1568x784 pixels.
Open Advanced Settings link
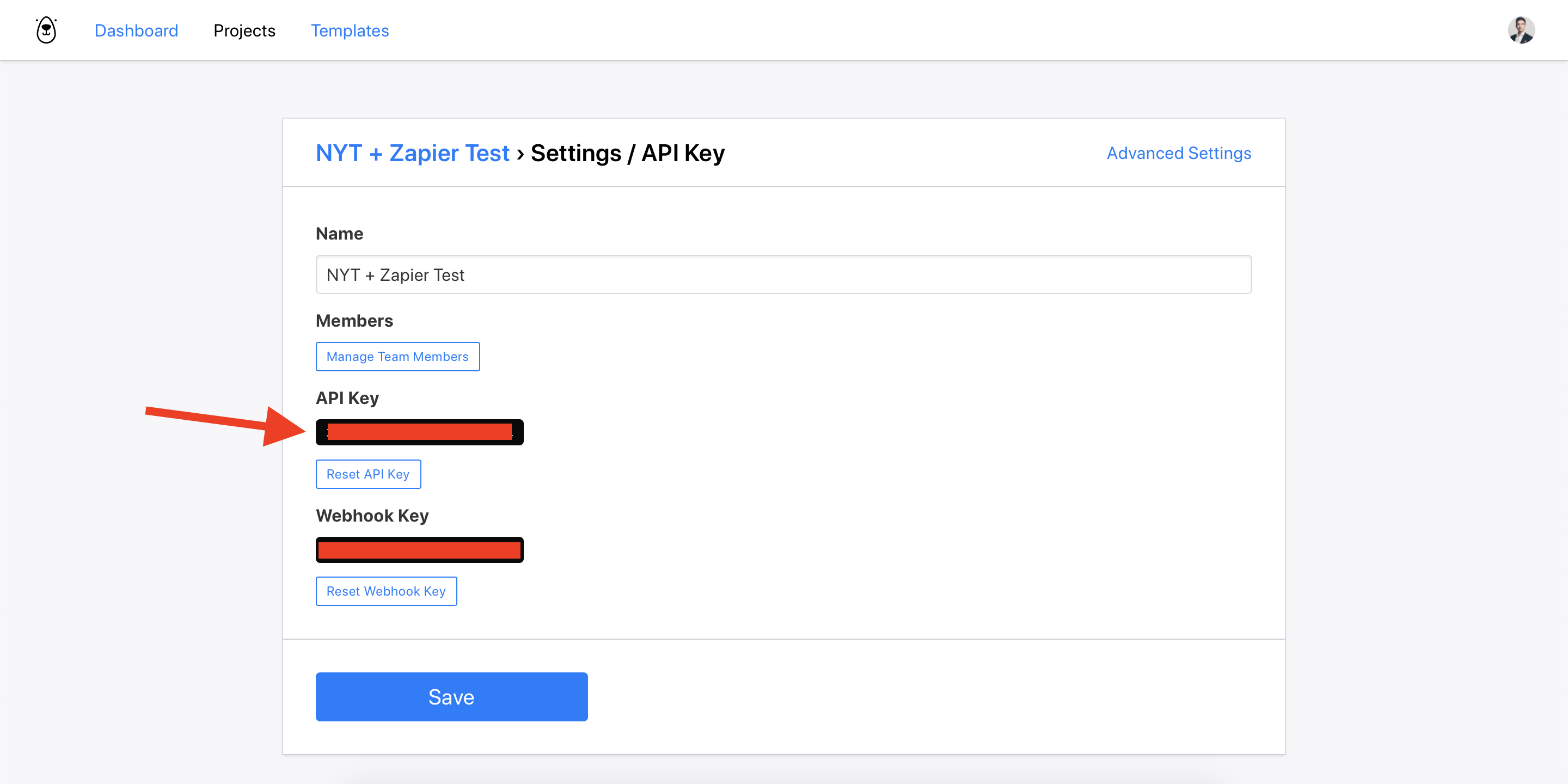click(x=1178, y=153)
